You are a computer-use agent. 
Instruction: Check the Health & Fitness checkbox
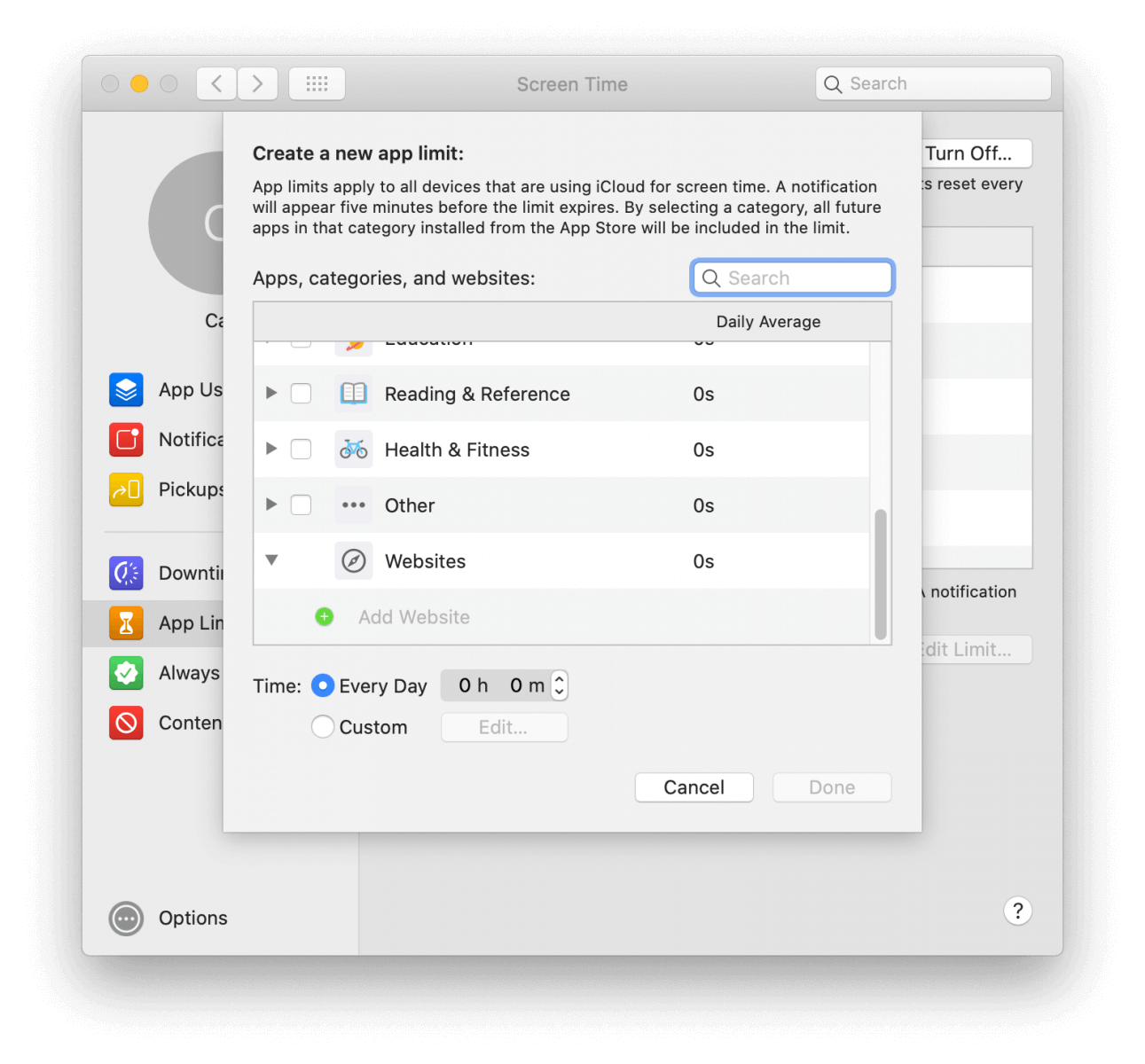(x=302, y=450)
